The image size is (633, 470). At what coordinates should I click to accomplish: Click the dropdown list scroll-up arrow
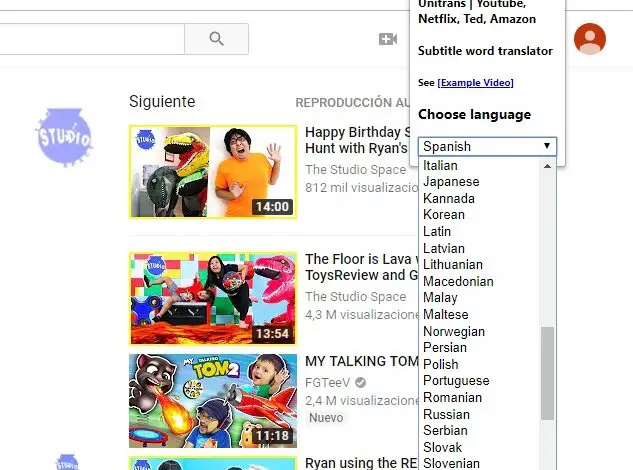click(x=547, y=166)
